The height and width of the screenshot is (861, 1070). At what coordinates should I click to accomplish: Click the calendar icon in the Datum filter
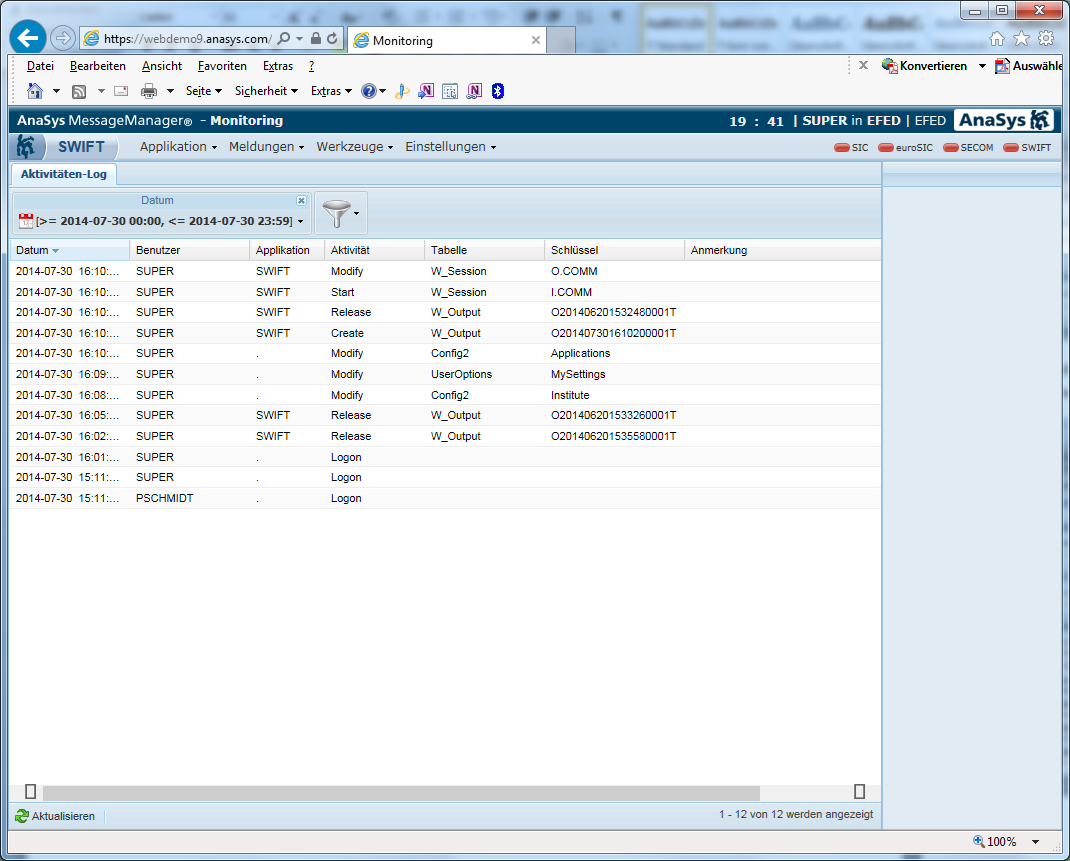(26, 220)
